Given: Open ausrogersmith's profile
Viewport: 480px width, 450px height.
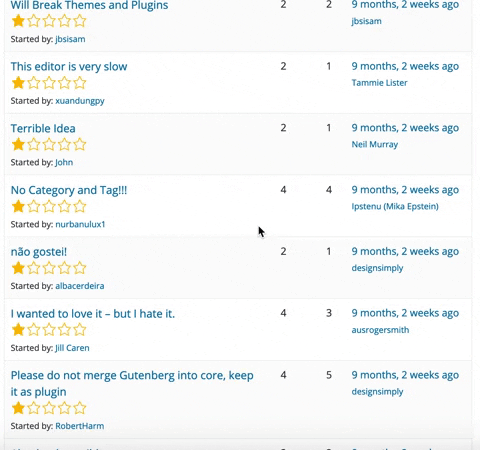Looking at the screenshot, I should pyautogui.click(x=380, y=330).
